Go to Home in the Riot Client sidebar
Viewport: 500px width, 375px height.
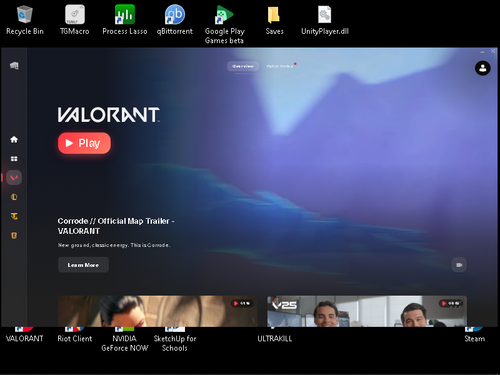14,139
